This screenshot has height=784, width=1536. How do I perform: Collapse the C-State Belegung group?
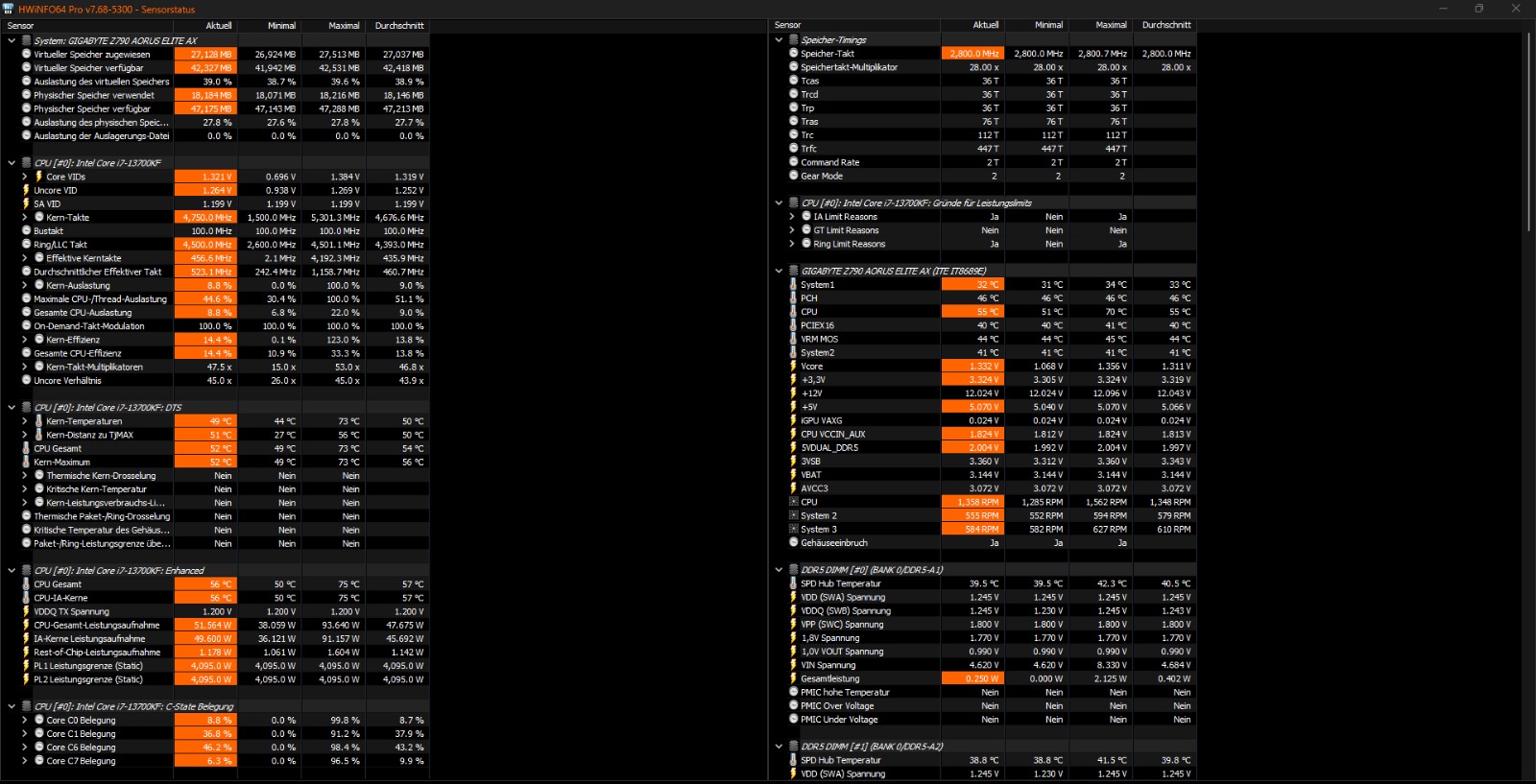(12, 707)
